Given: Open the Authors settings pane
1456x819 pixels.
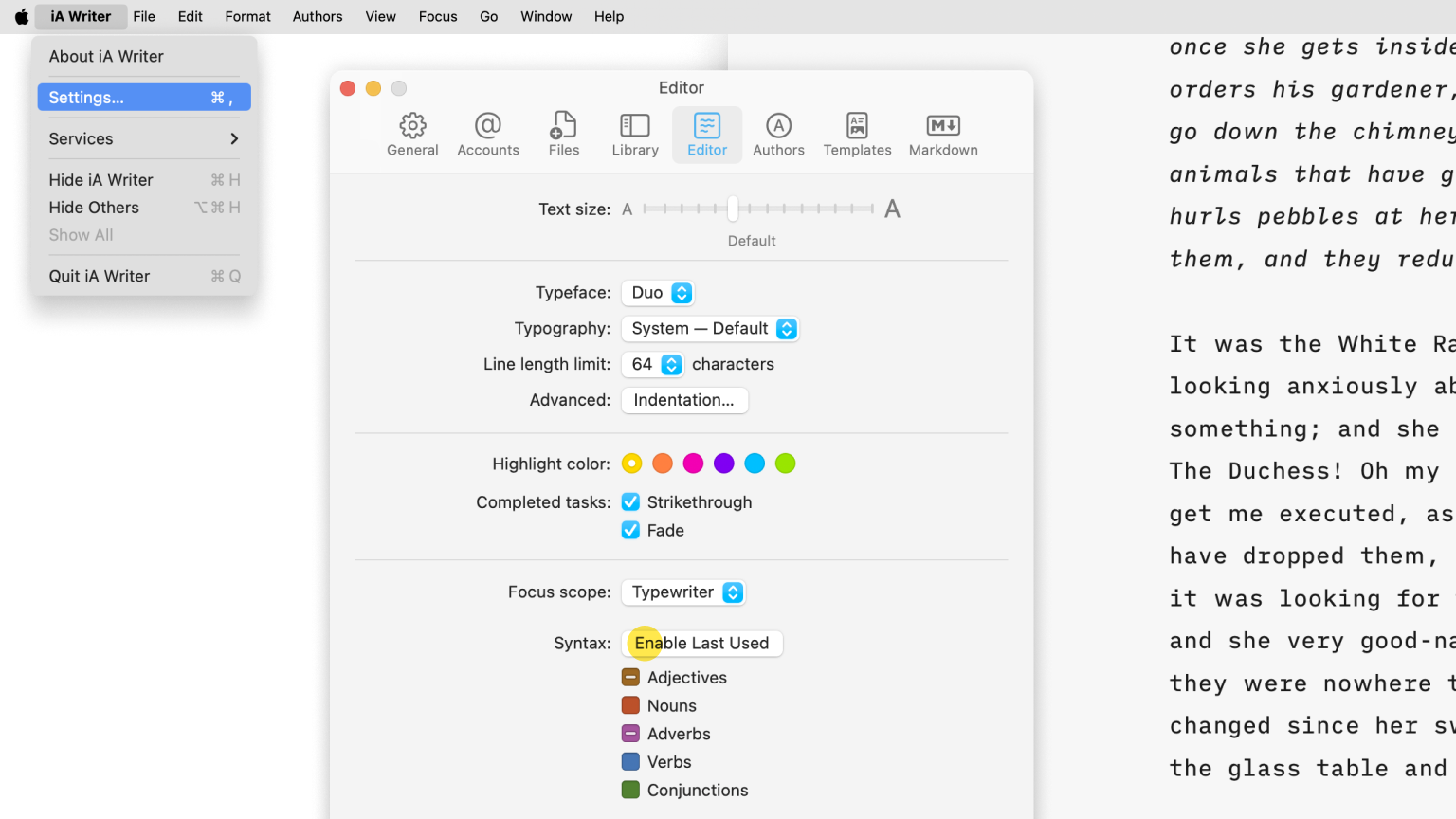Looking at the screenshot, I should click(x=778, y=135).
